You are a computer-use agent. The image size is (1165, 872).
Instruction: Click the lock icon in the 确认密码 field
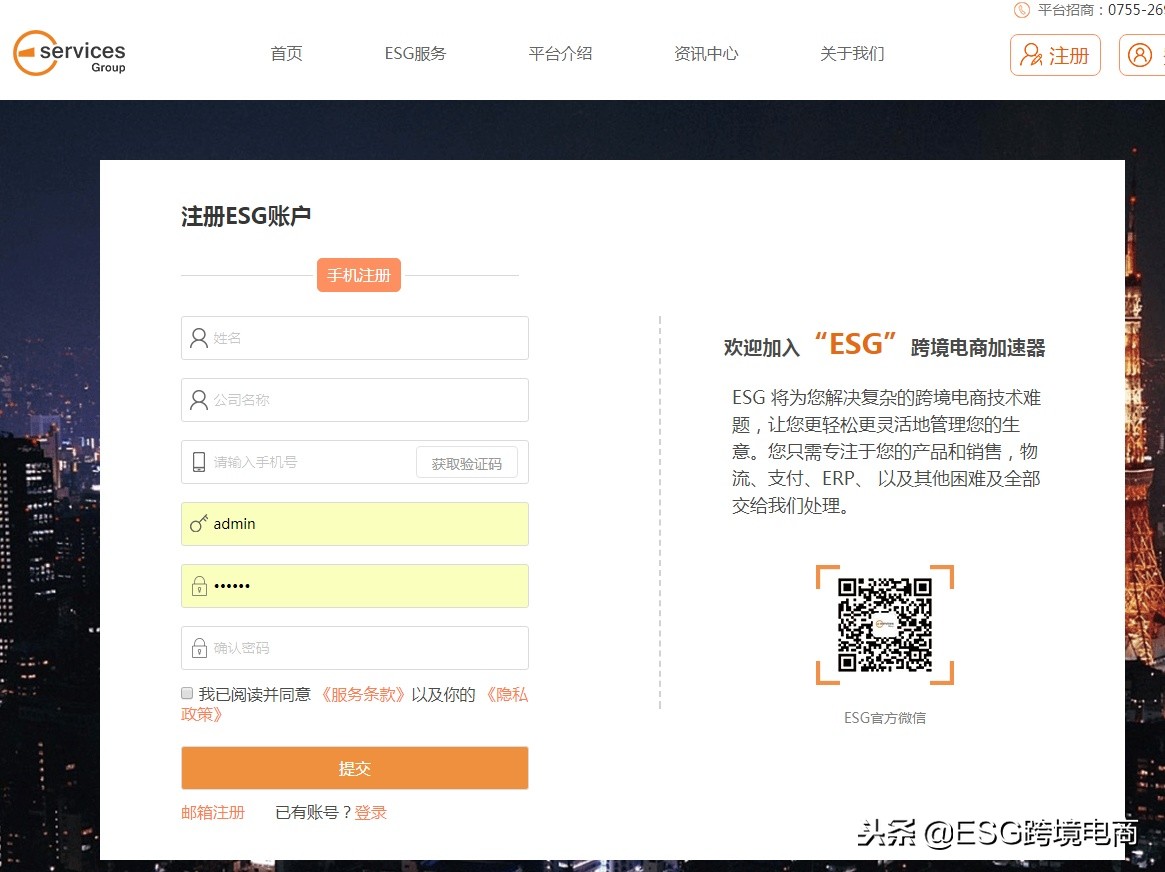pos(198,647)
